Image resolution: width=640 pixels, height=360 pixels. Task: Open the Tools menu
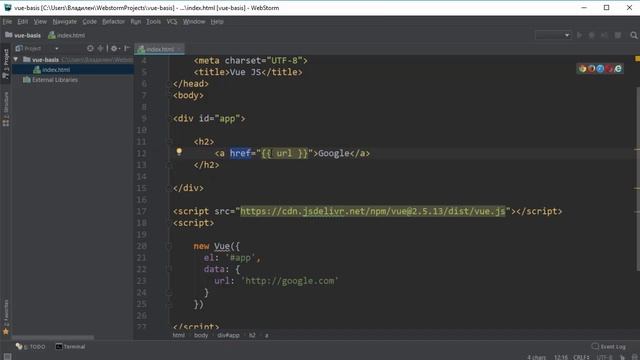click(153, 22)
